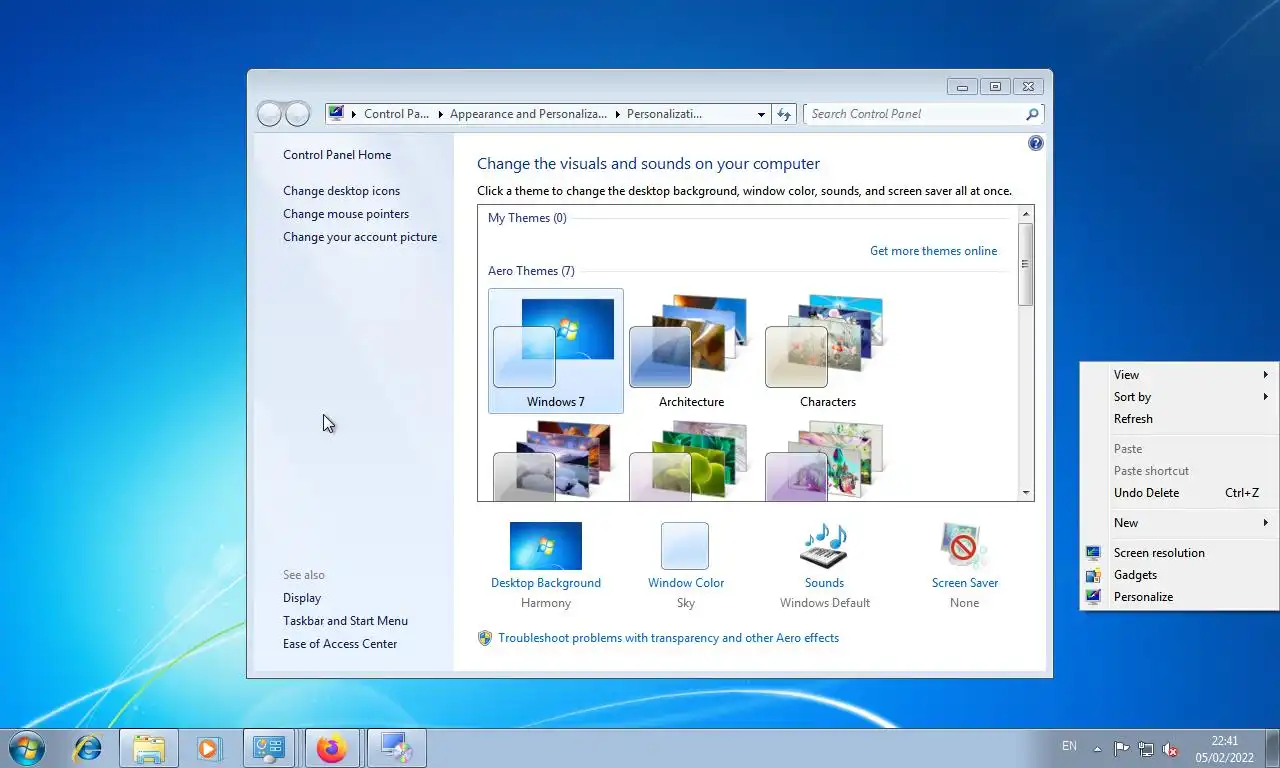Click the shield icon beside Troubleshoot link

point(485,638)
